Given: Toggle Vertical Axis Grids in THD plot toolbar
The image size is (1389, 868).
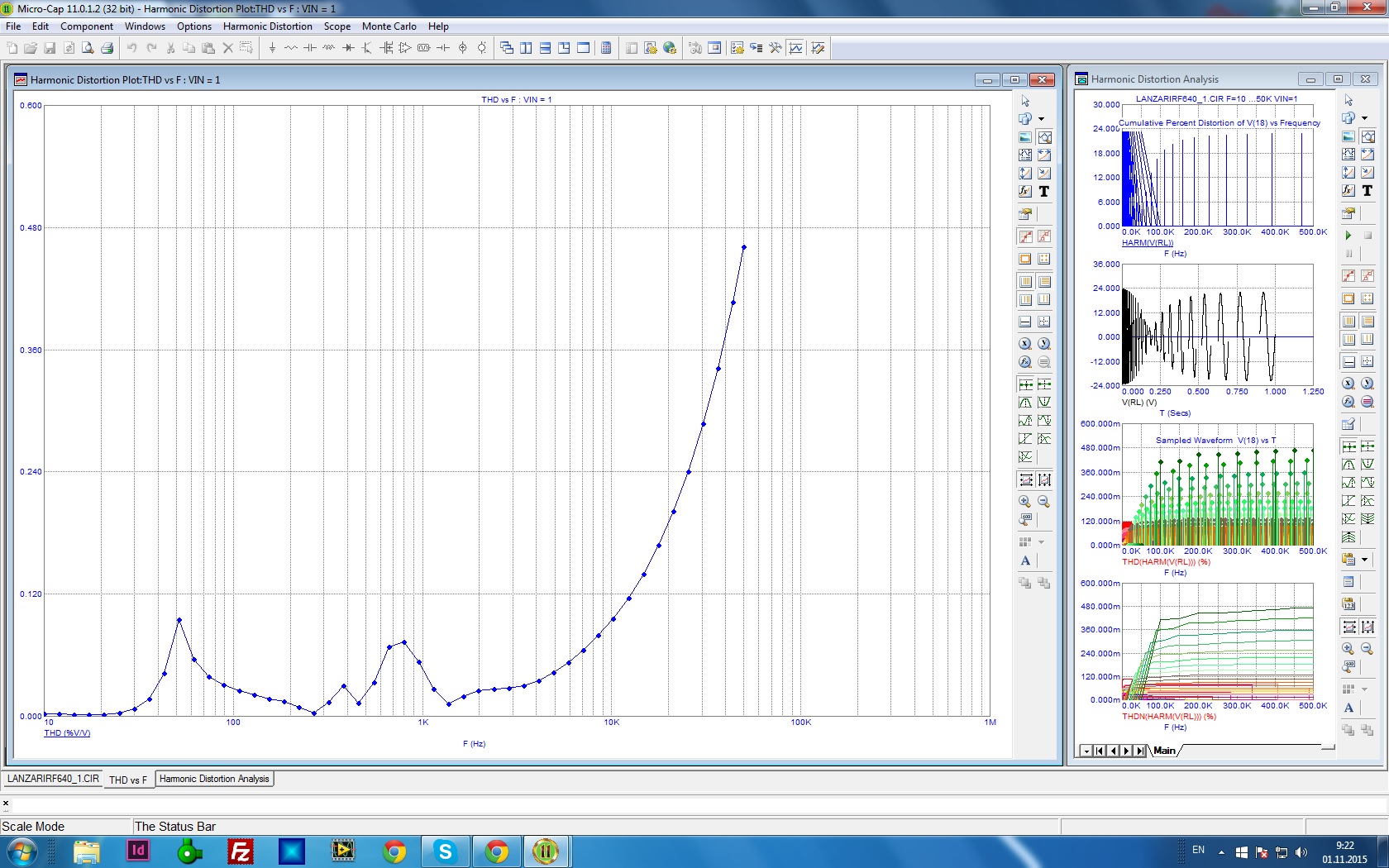Looking at the screenshot, I should coord(1044,282).
